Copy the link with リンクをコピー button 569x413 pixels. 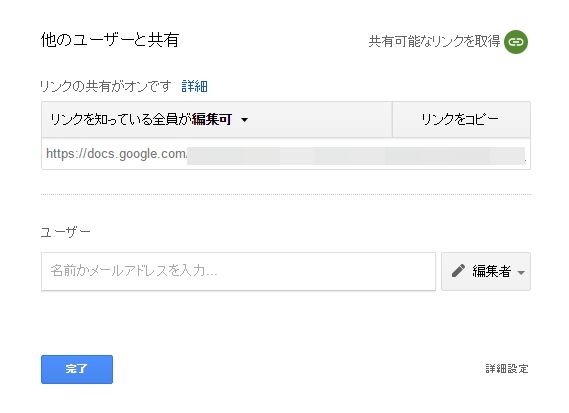461,119
